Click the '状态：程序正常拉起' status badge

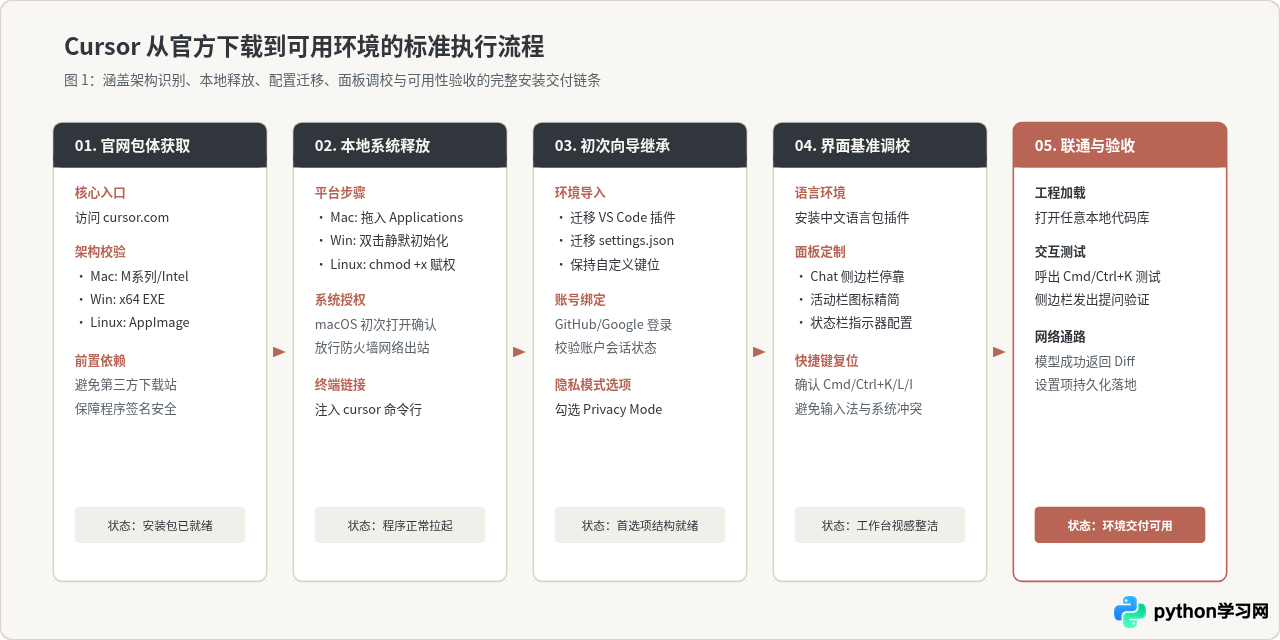pyautogui.click(x=400, y=525)
